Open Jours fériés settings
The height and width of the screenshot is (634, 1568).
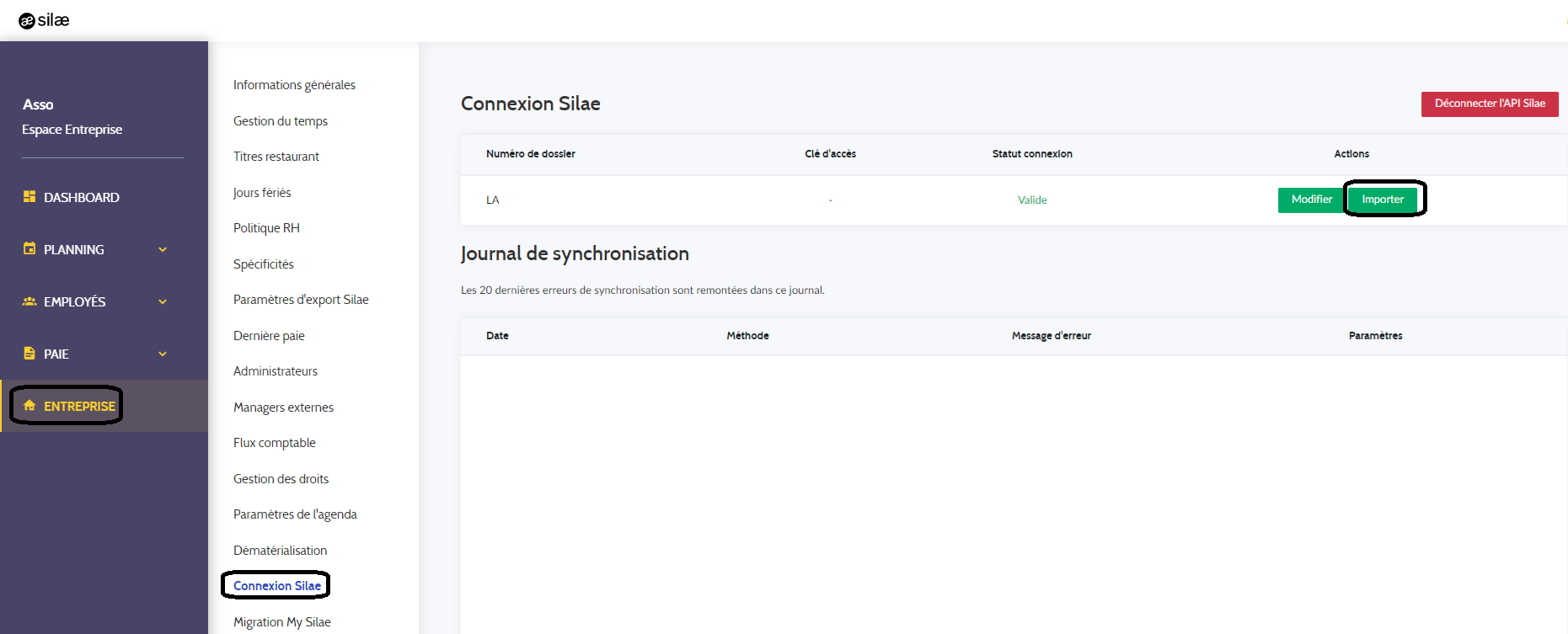[262, 193]
